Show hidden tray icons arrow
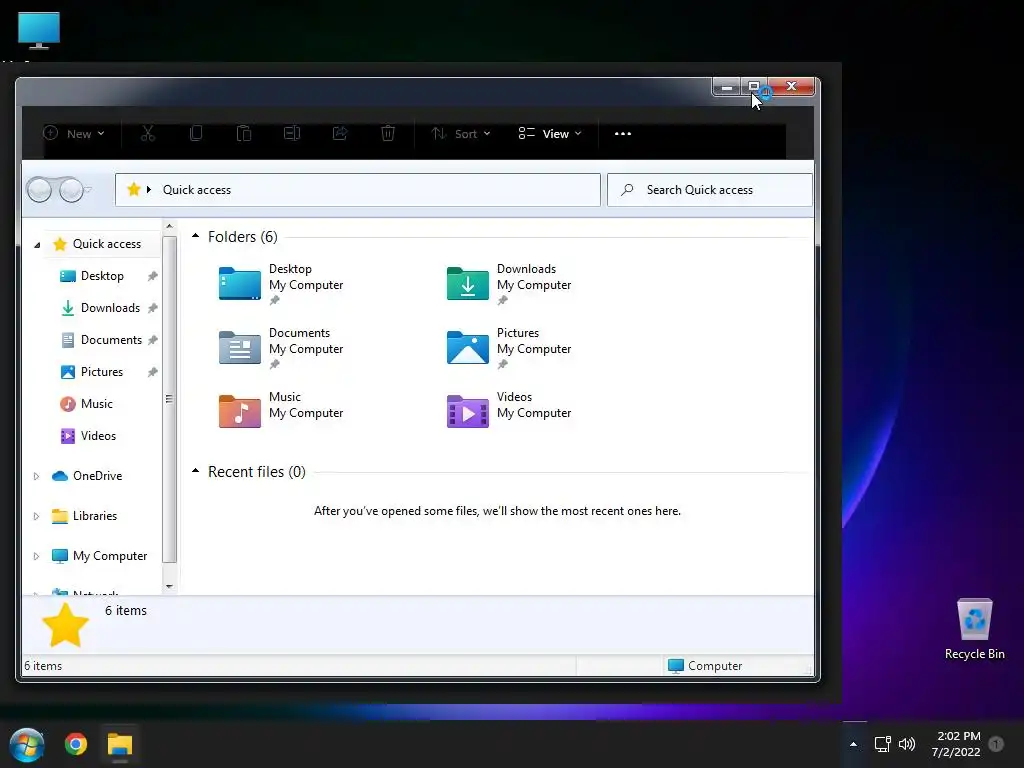This screenshot has width=1024, height=768. [853, 744]
